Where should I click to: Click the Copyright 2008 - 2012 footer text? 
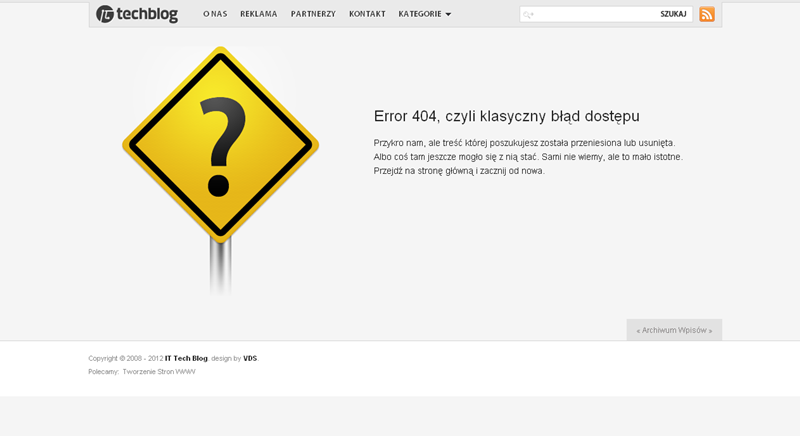pyautogui.click(x=125, y=358)
